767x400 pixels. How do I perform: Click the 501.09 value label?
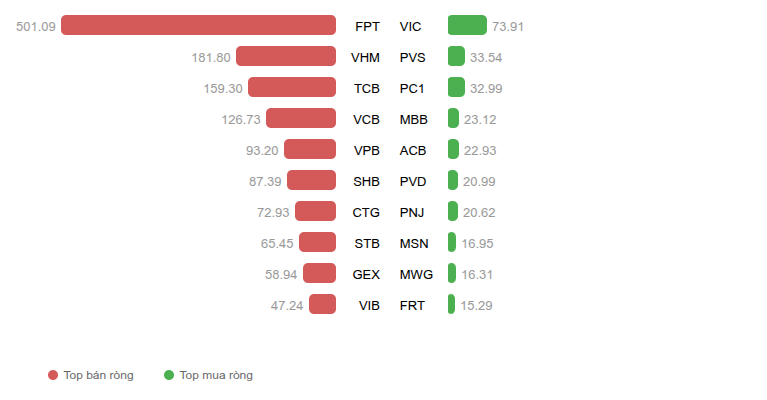[x=36, y=26]
